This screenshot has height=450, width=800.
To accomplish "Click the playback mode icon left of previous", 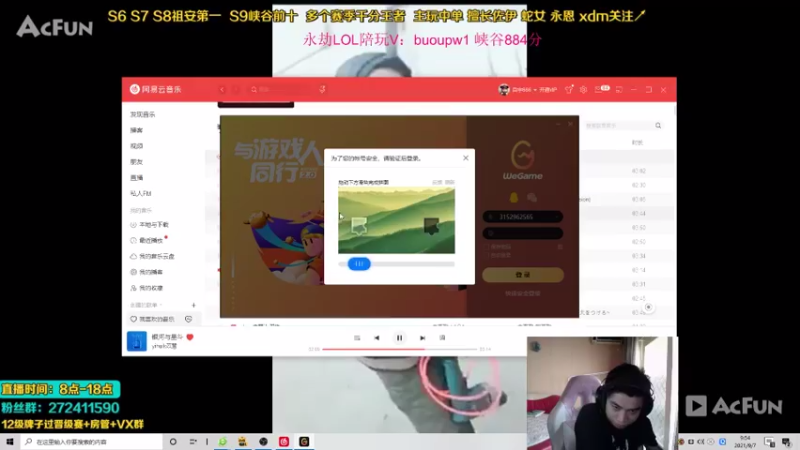I will (357, 338).
